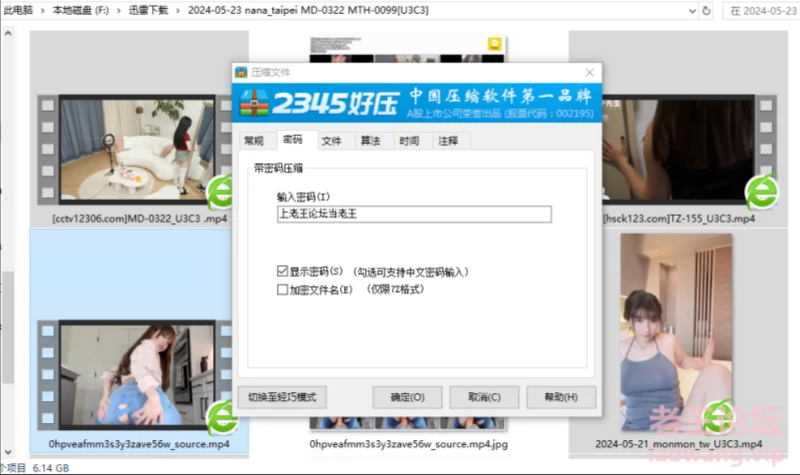The height and width of the screenshot is (475, 800).
Task: Expand breadcrumb arrow after 本地磁盘 (F:)
Action: (118, 10)
